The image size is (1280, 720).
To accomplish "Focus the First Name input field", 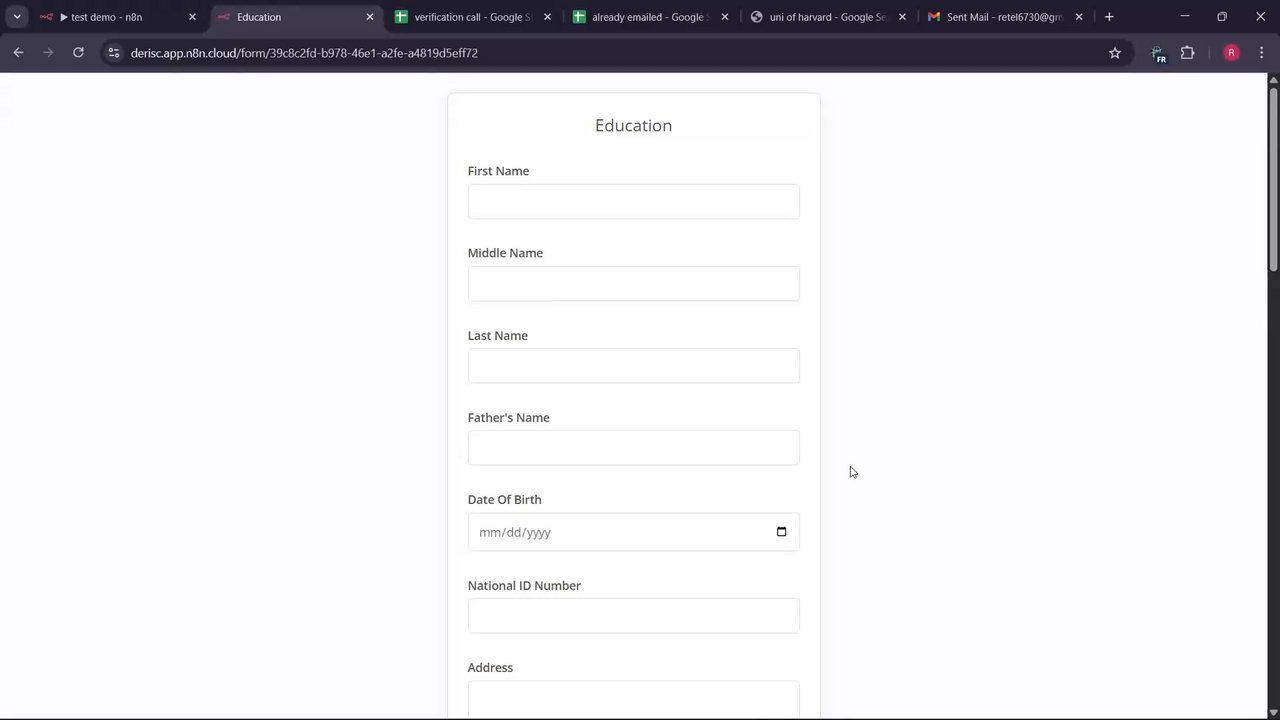I will (x=633, y=201).
